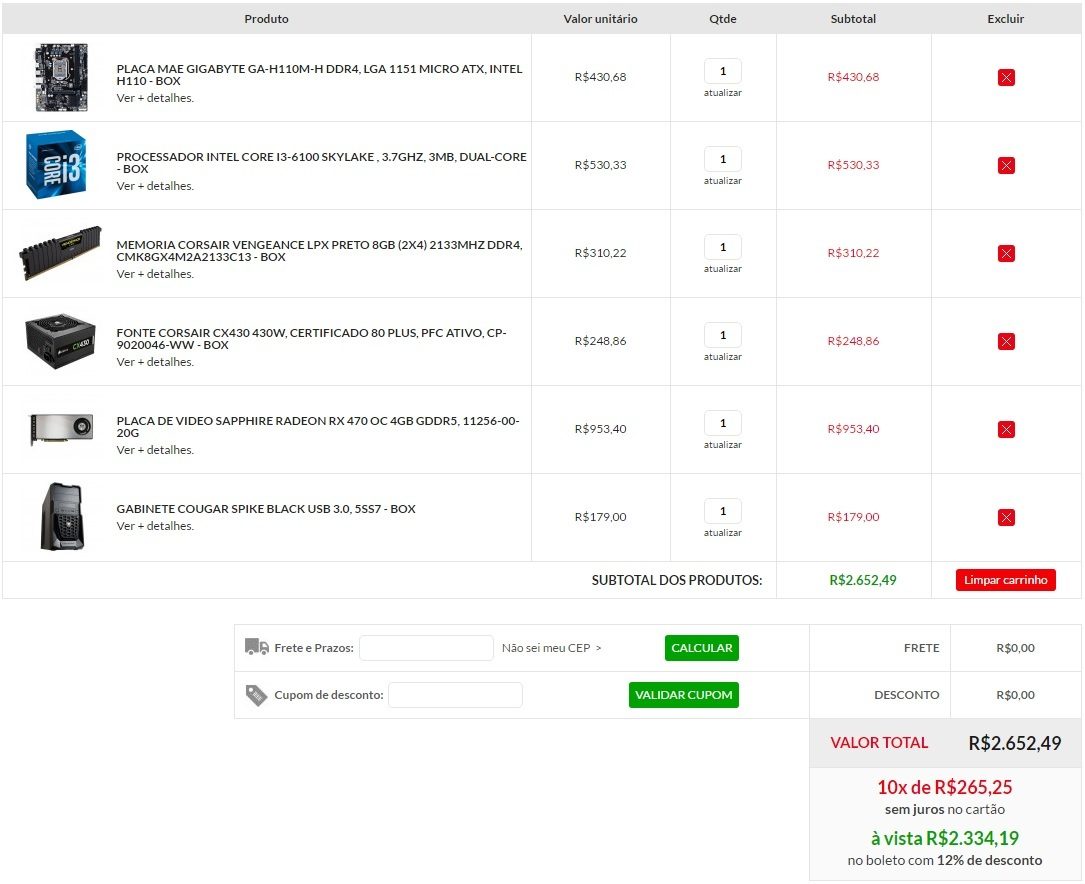
Task: Click the Produto column header
Action: pos(266,19)
